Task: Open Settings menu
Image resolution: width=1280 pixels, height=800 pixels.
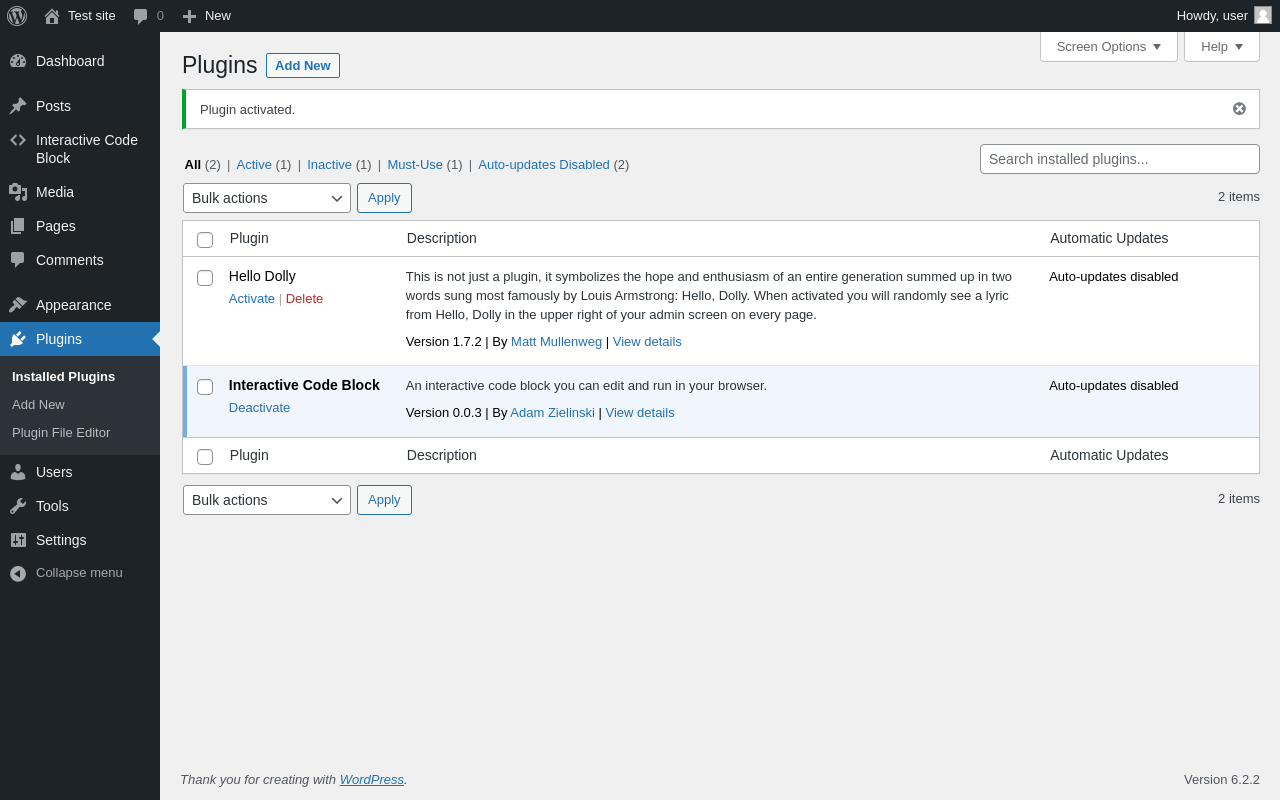Action: (x=80, y=540)
